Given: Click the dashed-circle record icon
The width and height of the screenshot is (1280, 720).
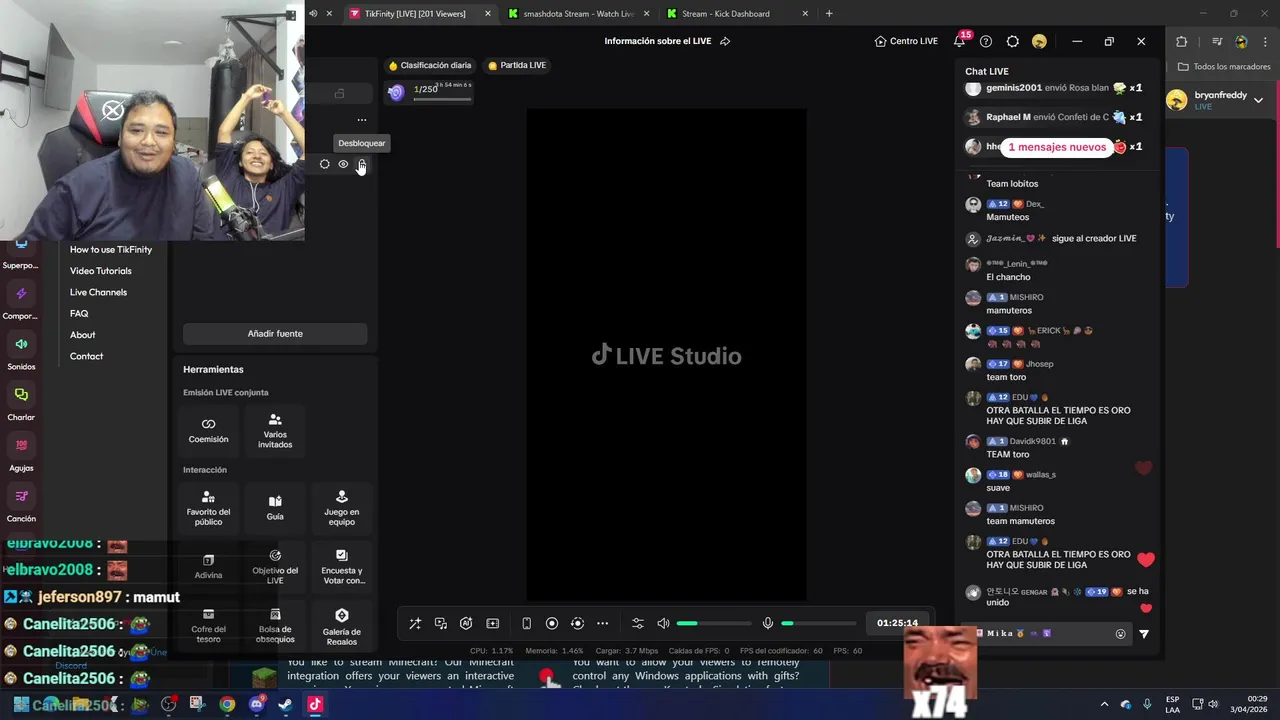Looking at the screenshot, I should (577, 623).
